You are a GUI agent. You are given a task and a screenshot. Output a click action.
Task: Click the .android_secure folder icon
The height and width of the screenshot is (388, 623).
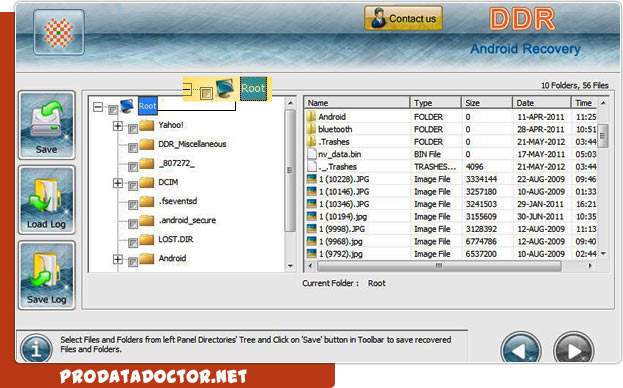click(147, 220)
